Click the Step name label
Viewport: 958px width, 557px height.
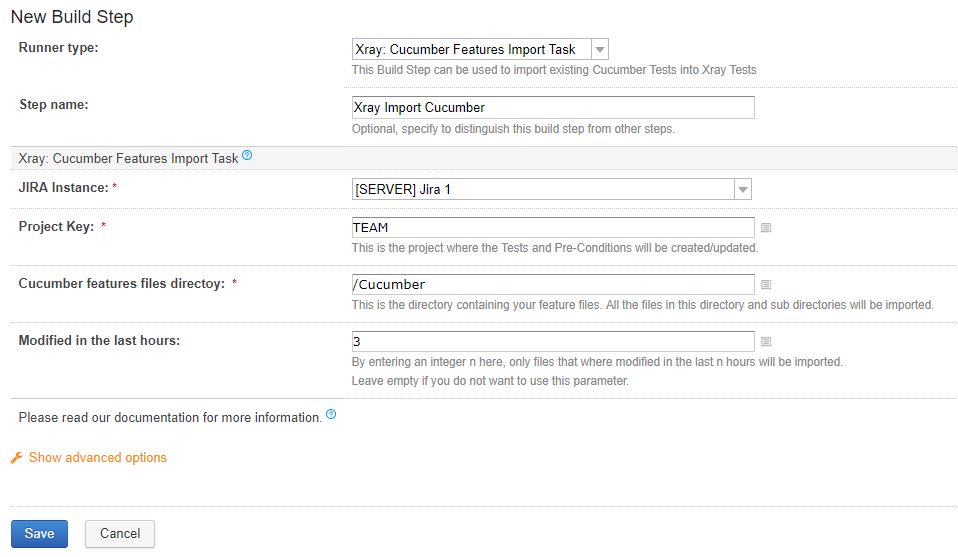(54, 104)
